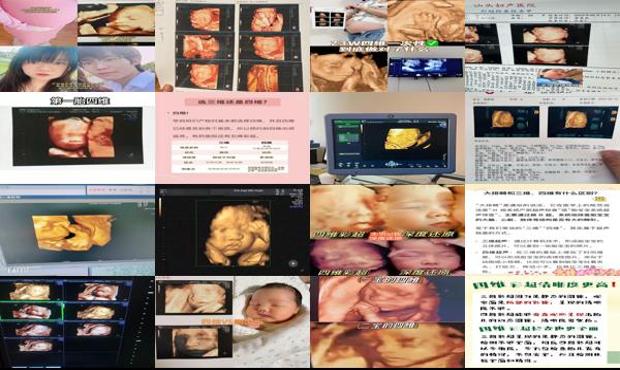Screen dimensions: 620x370
Task: Select the two stacked sibling ultrasound images
Action: [x=388, y=322]
